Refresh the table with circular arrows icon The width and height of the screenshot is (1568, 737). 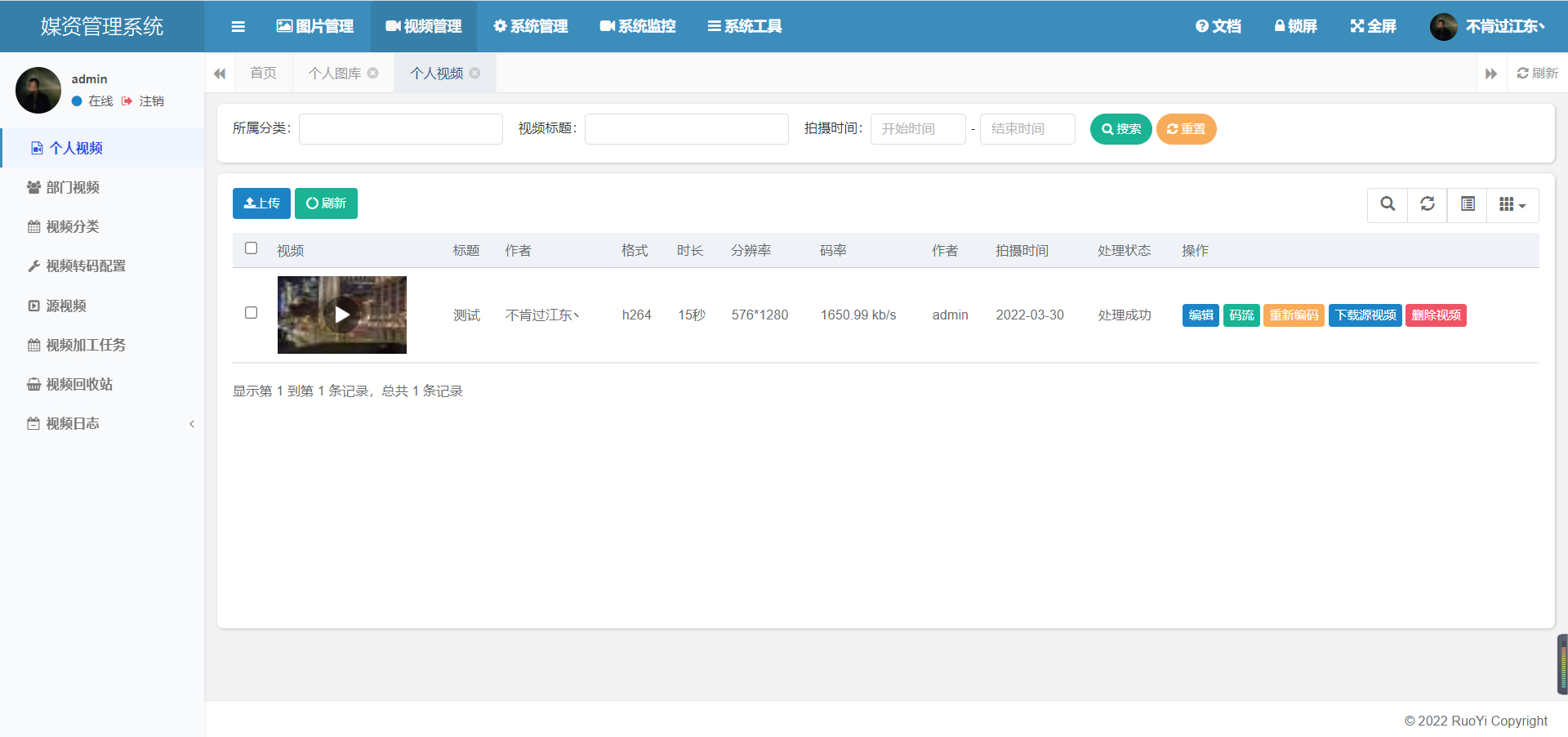[1428, 204]
